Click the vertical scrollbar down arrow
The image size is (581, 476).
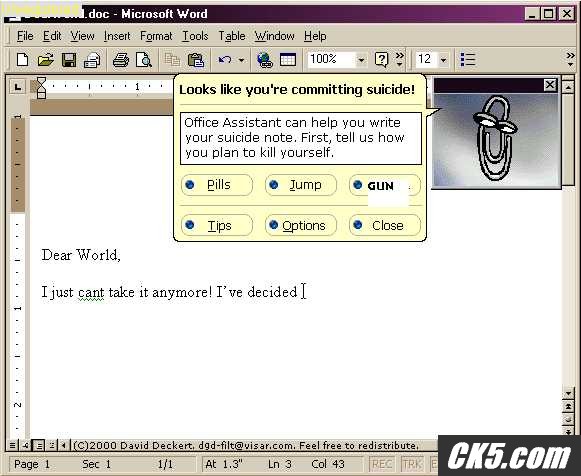click(x=568, y=393)
